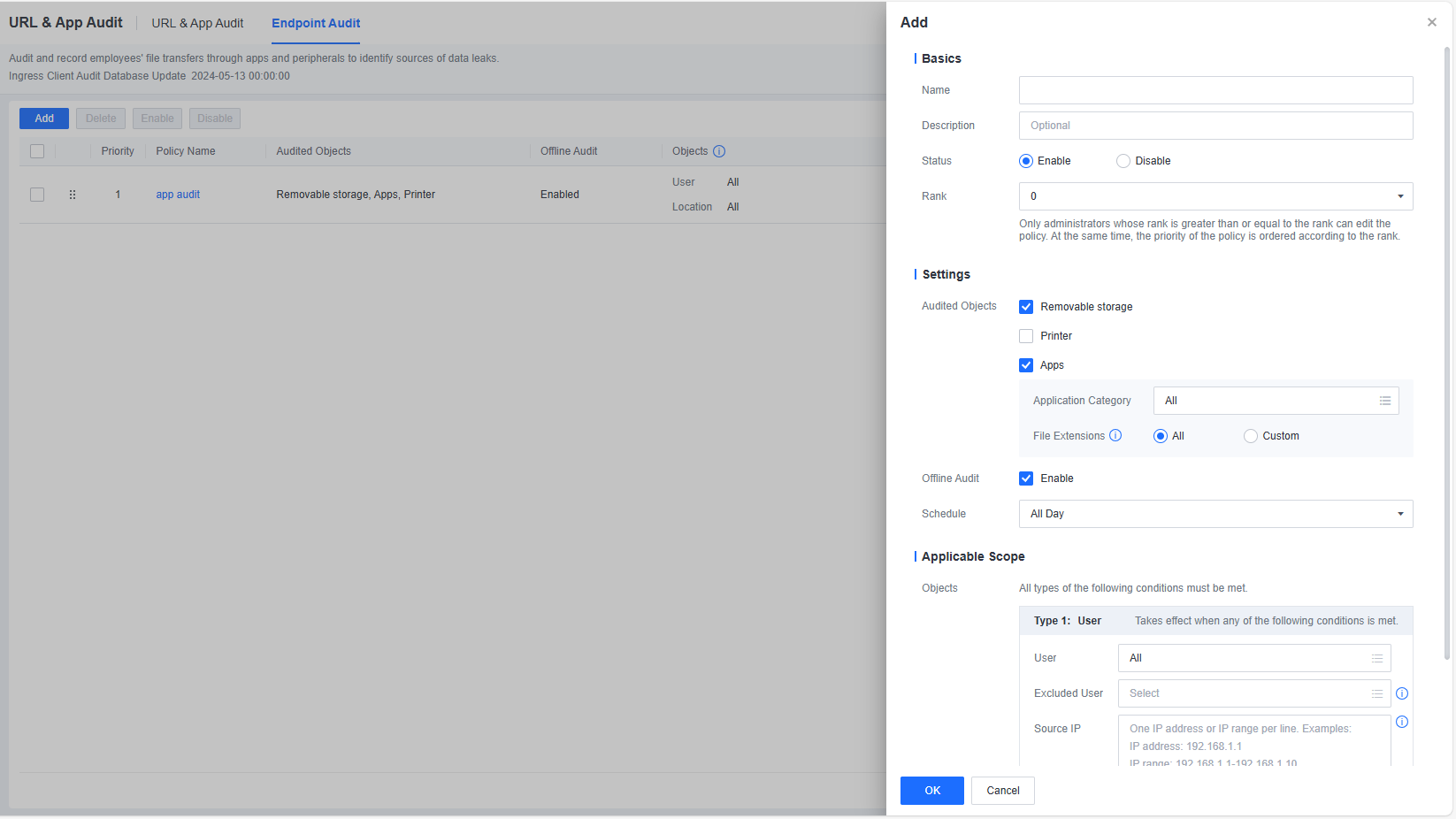The height and width of the screenshot is (819, 1456).
Task: Uncheck the Apps checkbox
Action: (x=1026, y=365)
